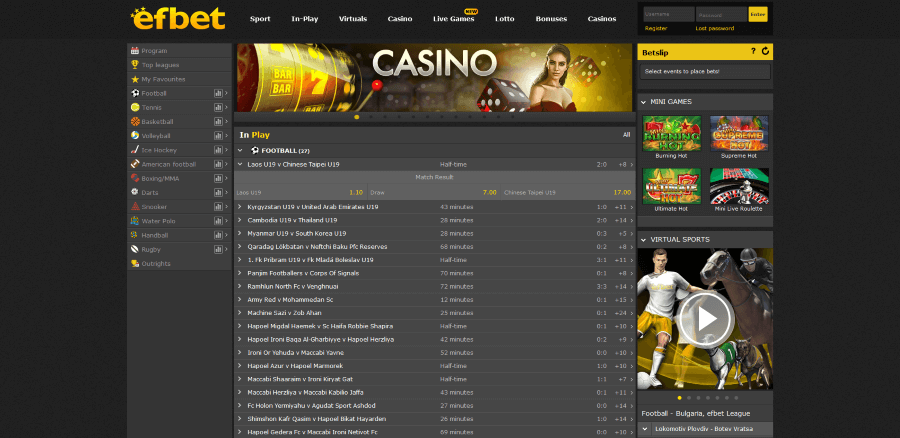This screenshot has height=438, width=900.
Task: Open the Virtuals menu
Action: (353, 19)
